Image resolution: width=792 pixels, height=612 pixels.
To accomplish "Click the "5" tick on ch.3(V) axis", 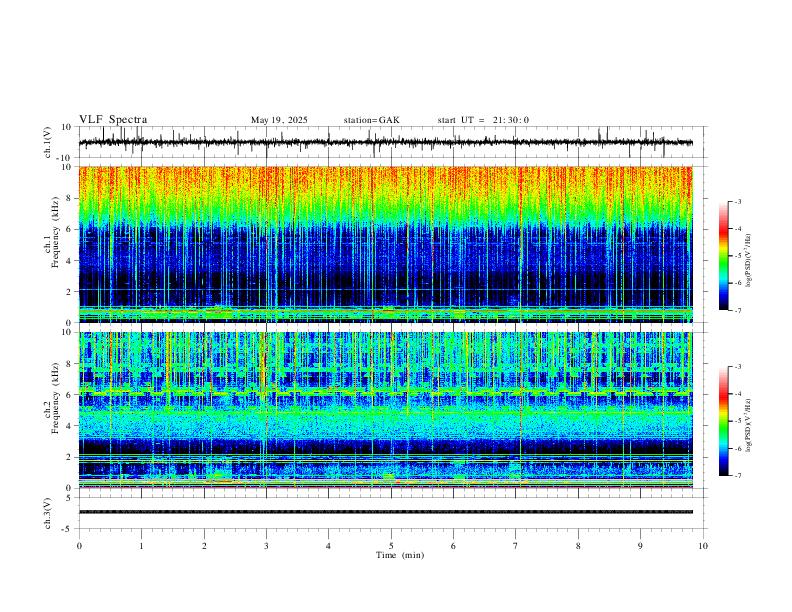I will 69,498.
